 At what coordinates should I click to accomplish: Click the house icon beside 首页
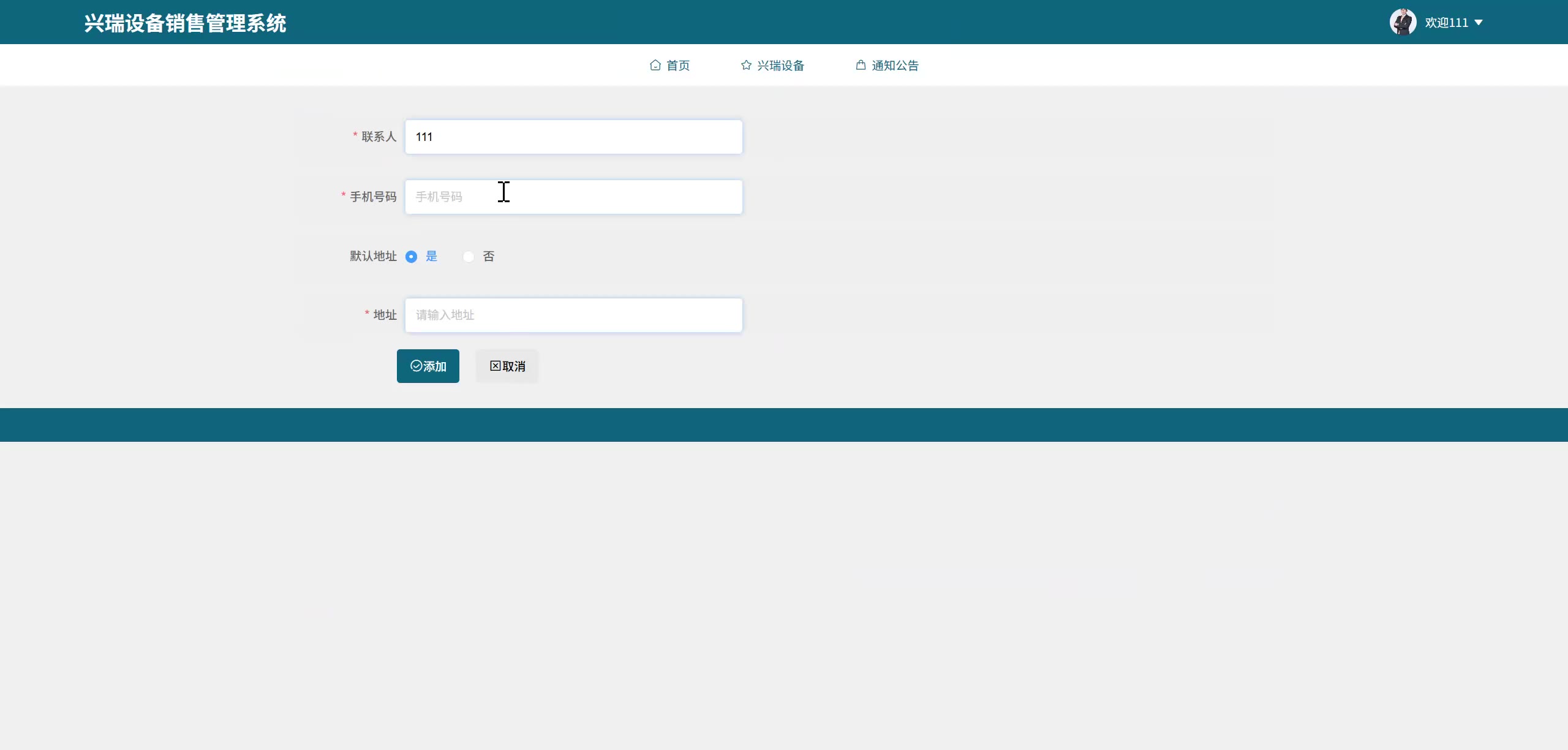(655, 65)
